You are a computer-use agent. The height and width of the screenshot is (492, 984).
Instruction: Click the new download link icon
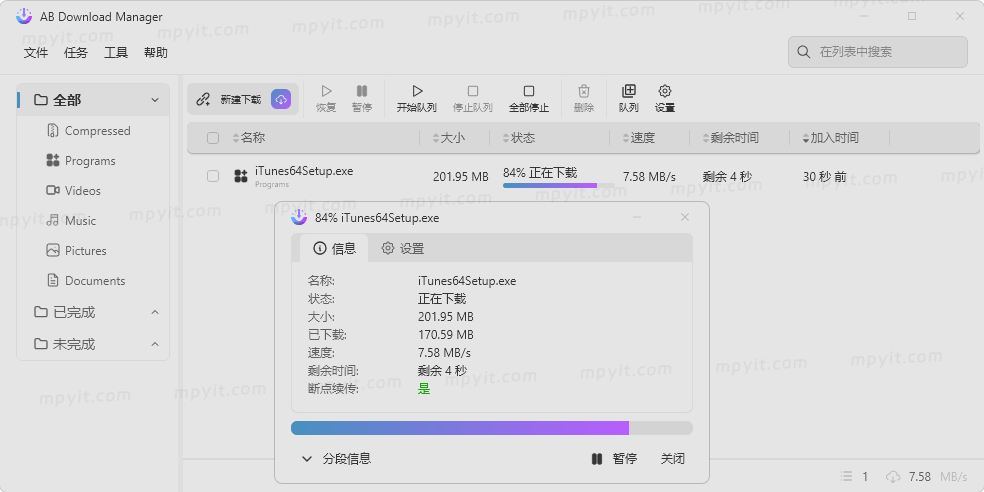tap(203, 99)
